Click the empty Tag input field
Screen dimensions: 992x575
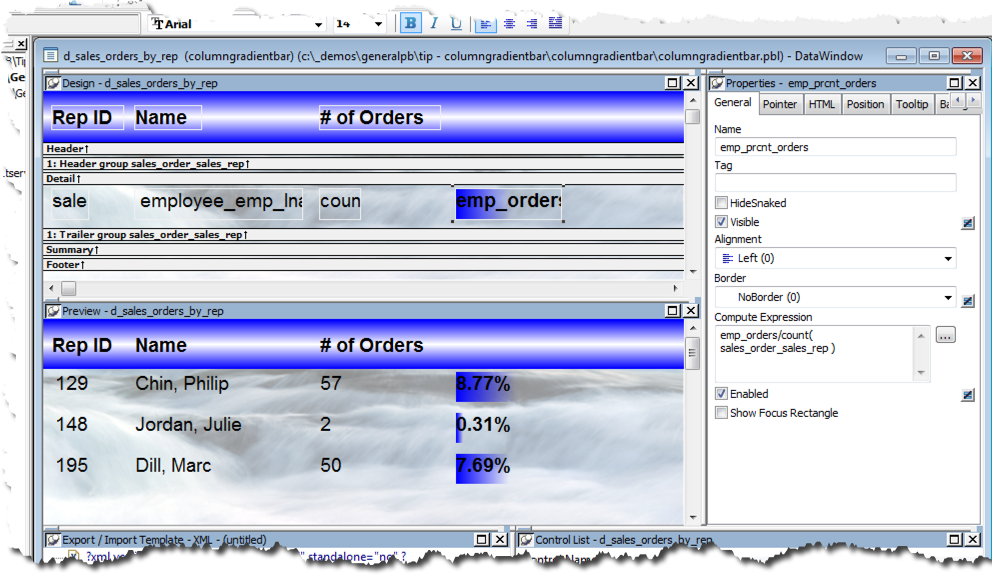[x=835, y=182]
